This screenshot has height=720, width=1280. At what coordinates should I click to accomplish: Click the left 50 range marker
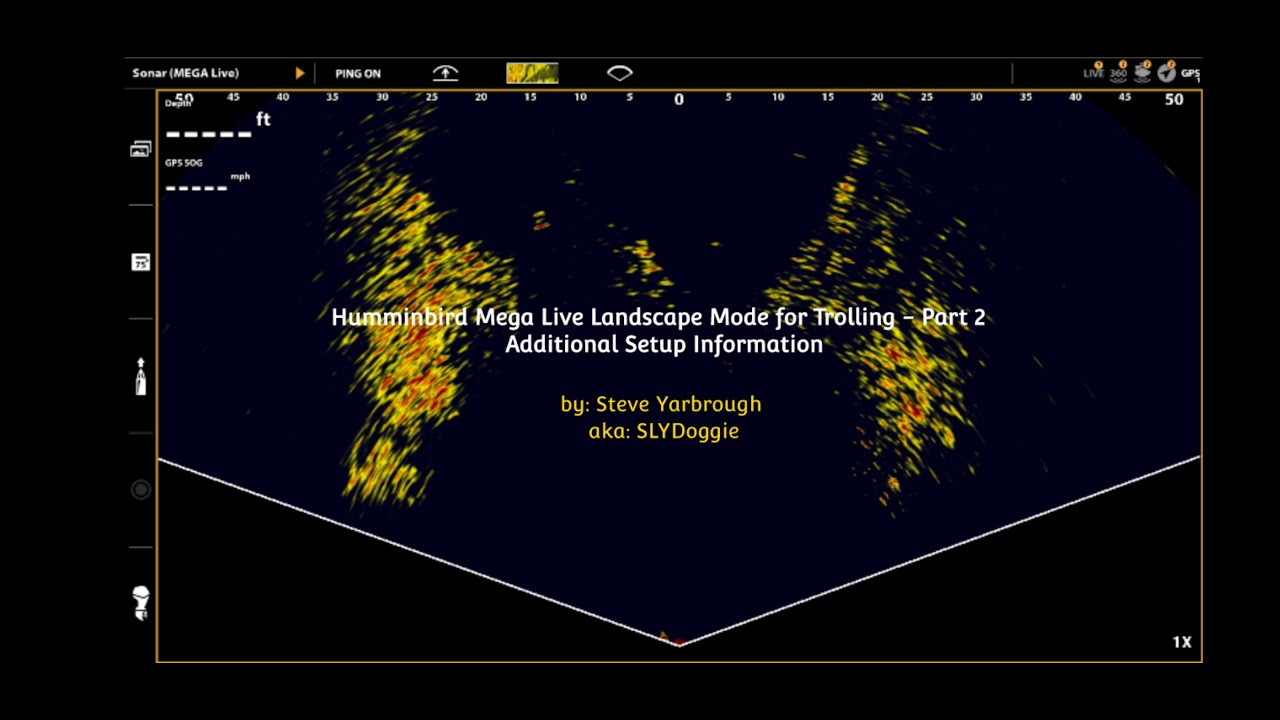coord(184,98)
